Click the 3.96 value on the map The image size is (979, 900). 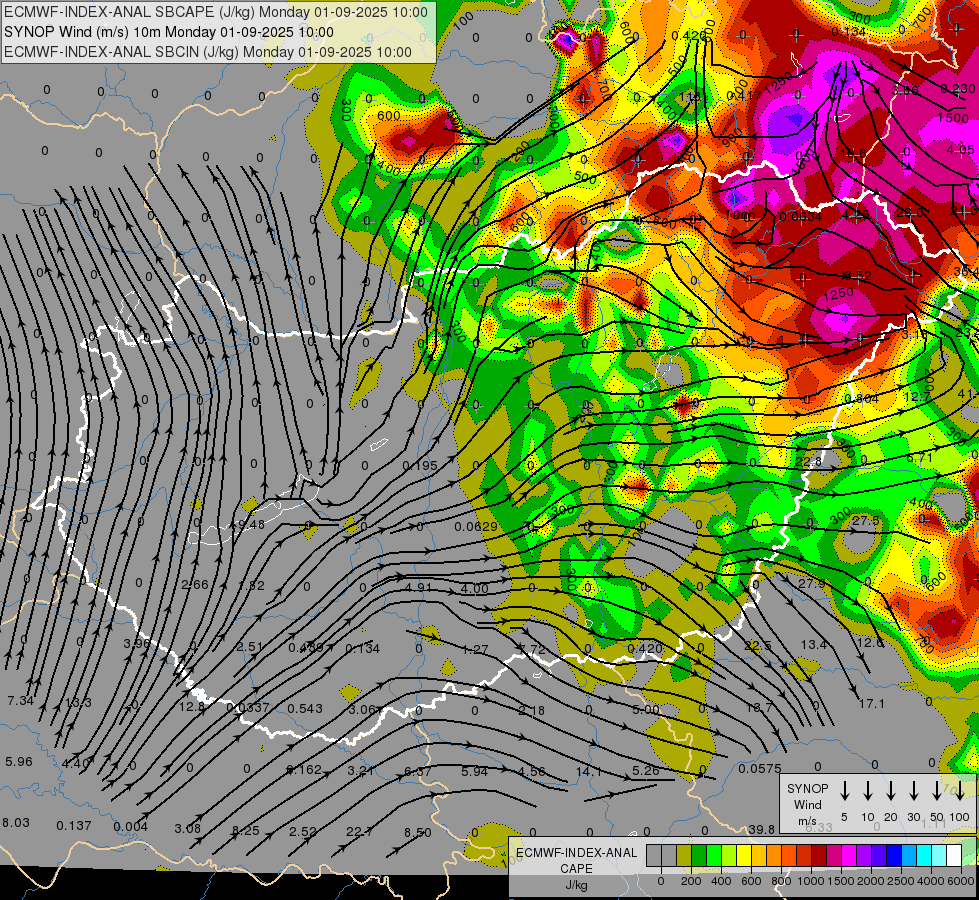pyautogui.click(x=137, y=643)
